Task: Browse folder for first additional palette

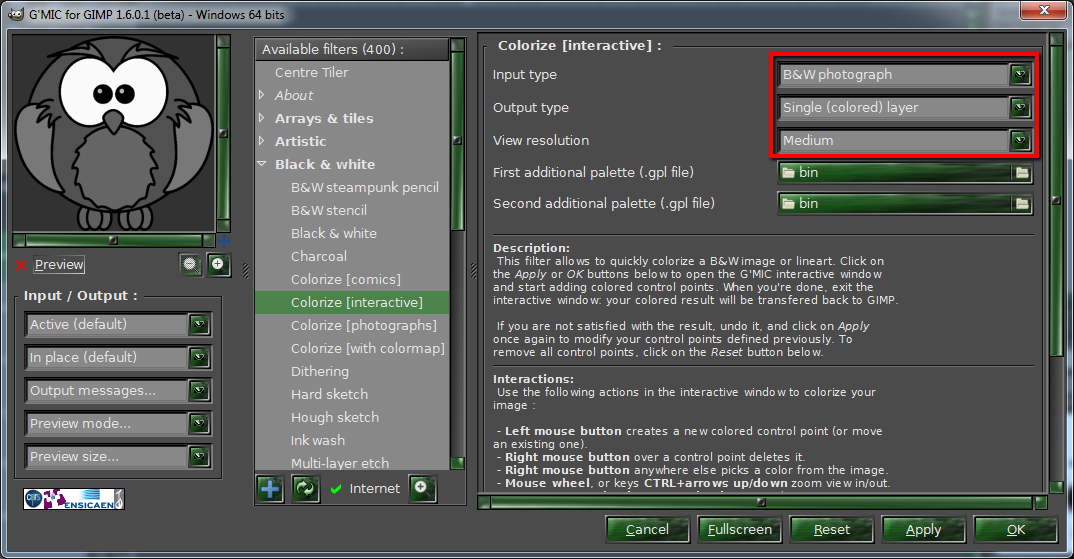Action: 1022,173
